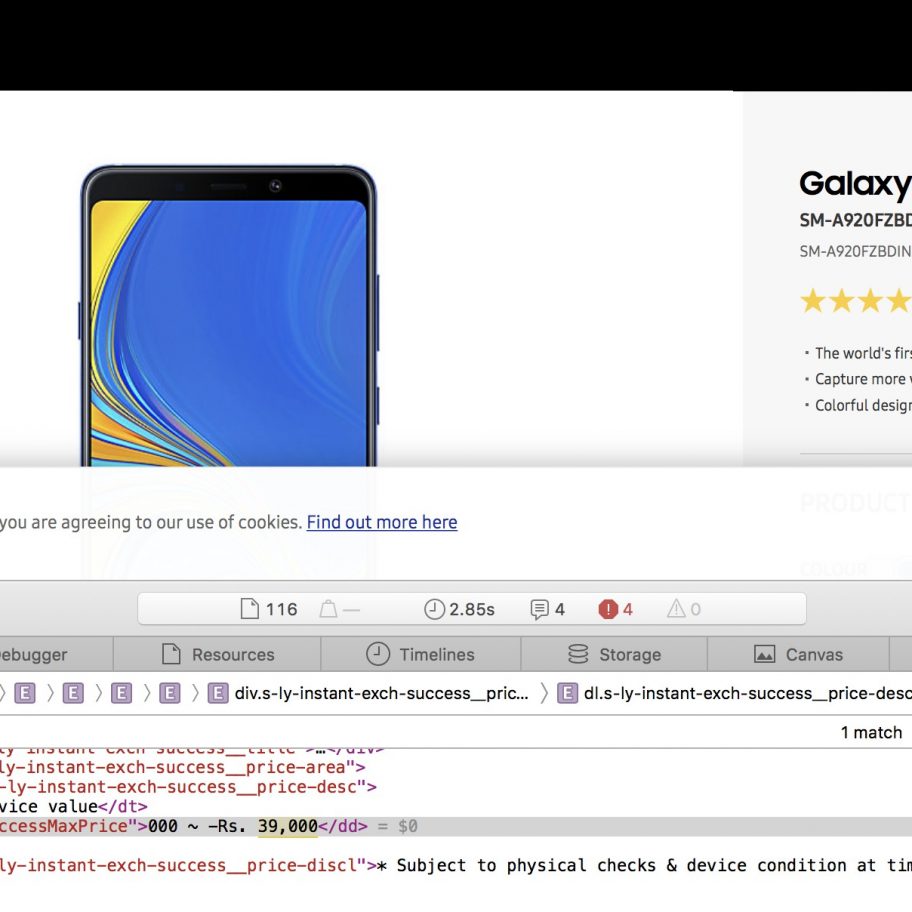Click the resource count document icon

click(250, 609)
